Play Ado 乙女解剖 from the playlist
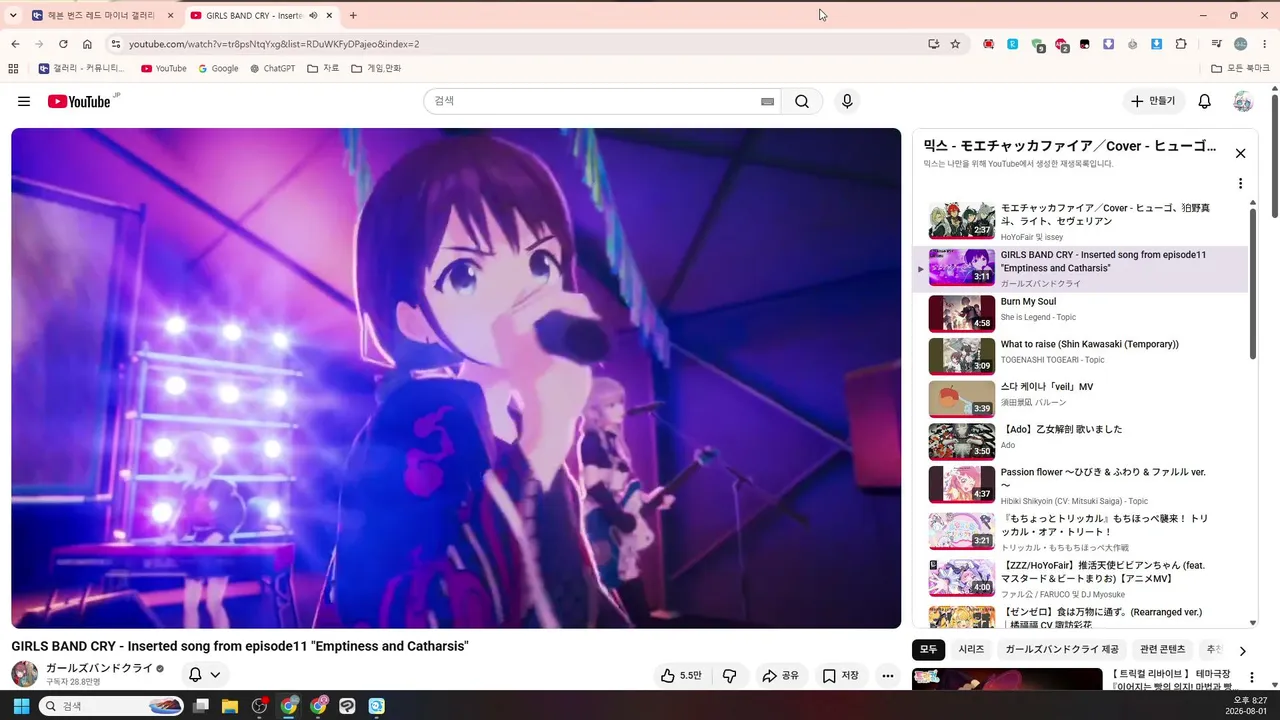Image resolution: width=1280 pixels, height=720 pixels. (1080, 441)
